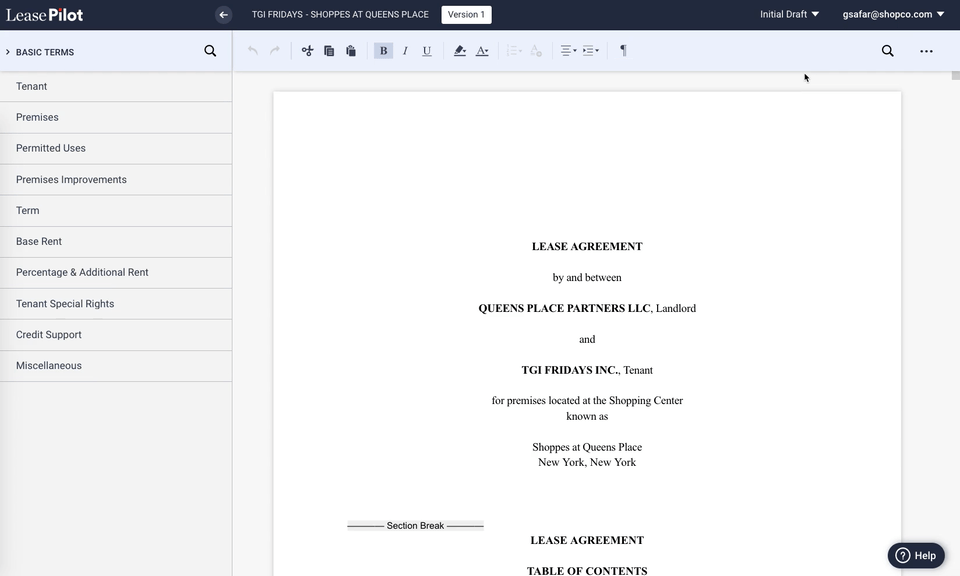Click the Help button

916,556
